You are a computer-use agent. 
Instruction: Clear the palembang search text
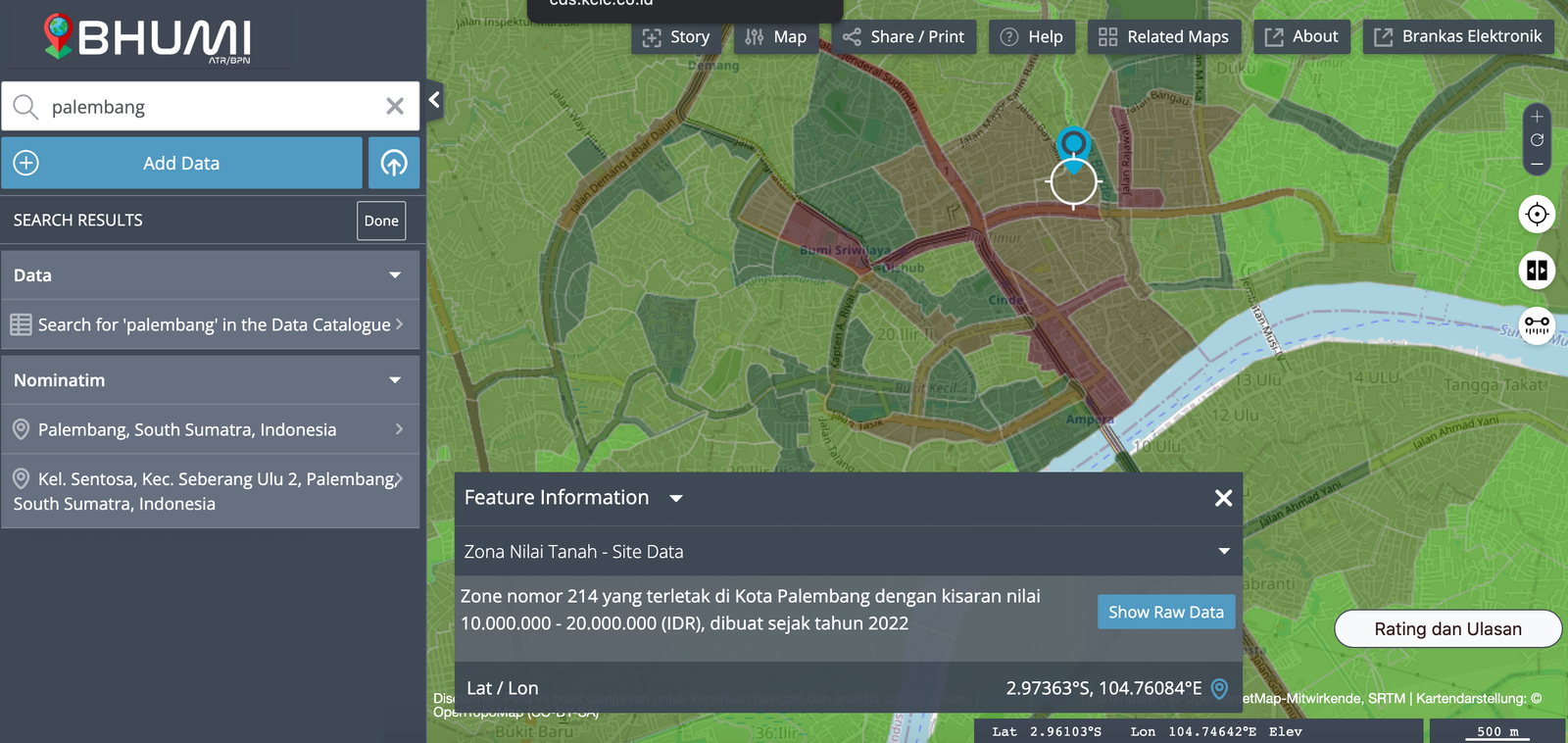coord(395,106)
